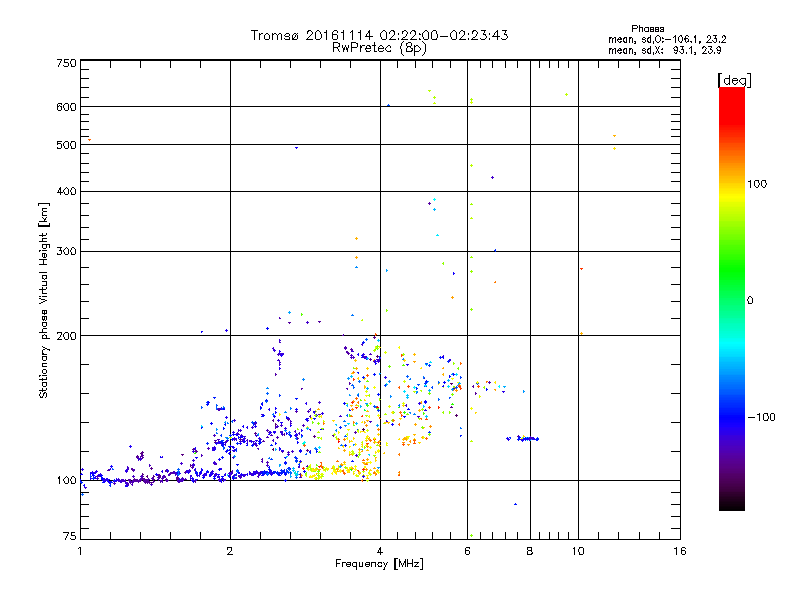Click the y-axis tick label '600'
The width and height of the screenshot is (800, 600).
coord(66,107)
